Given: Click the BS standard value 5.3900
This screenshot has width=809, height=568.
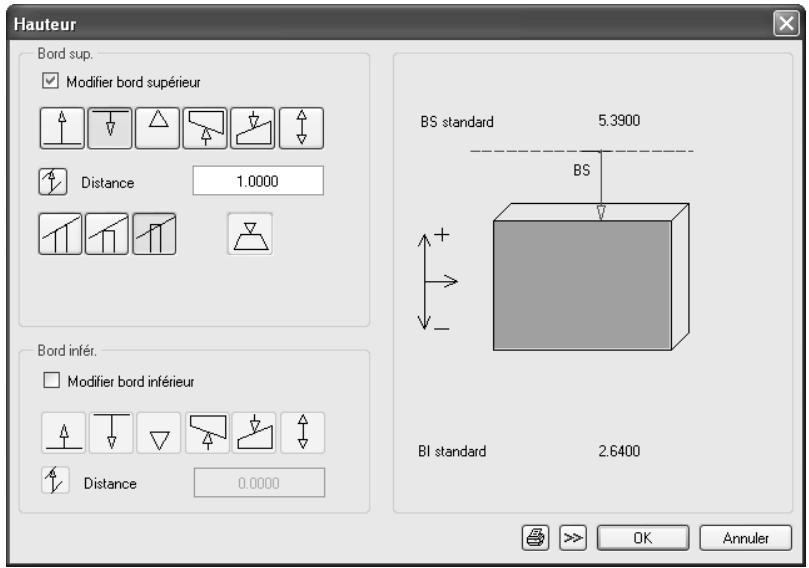Looking at the screenshot, I should click(x=619, y=121).
